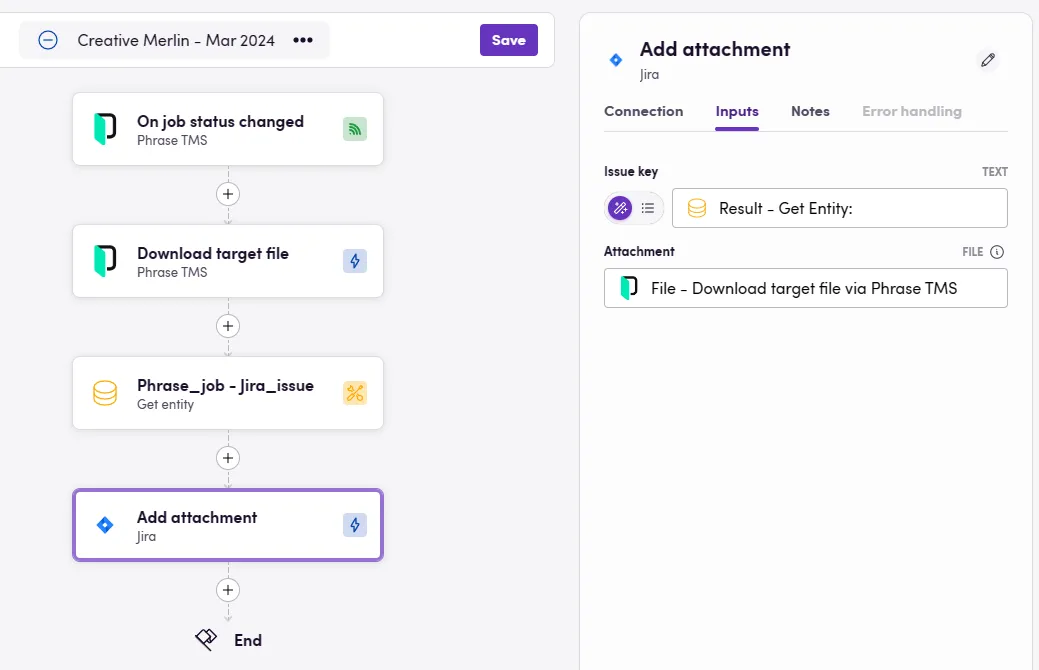Screen dimensions: 1039x670
Task: Click the RSS trigger icon on job status step
Action: click(355, 129)
